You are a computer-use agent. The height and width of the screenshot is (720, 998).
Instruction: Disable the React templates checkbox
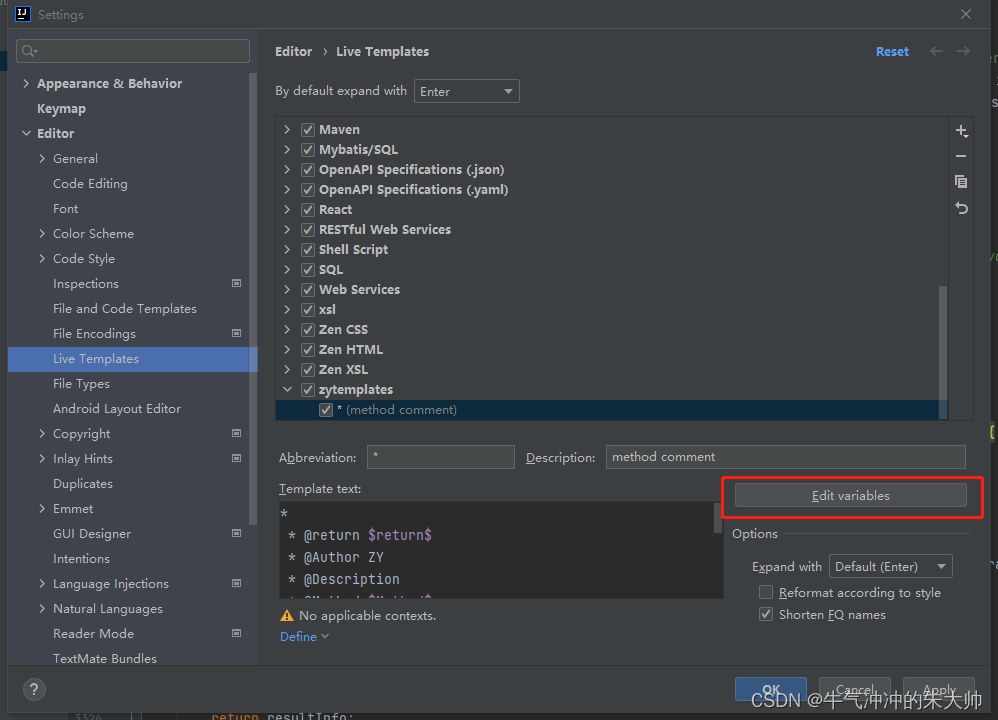click(308, 209)
